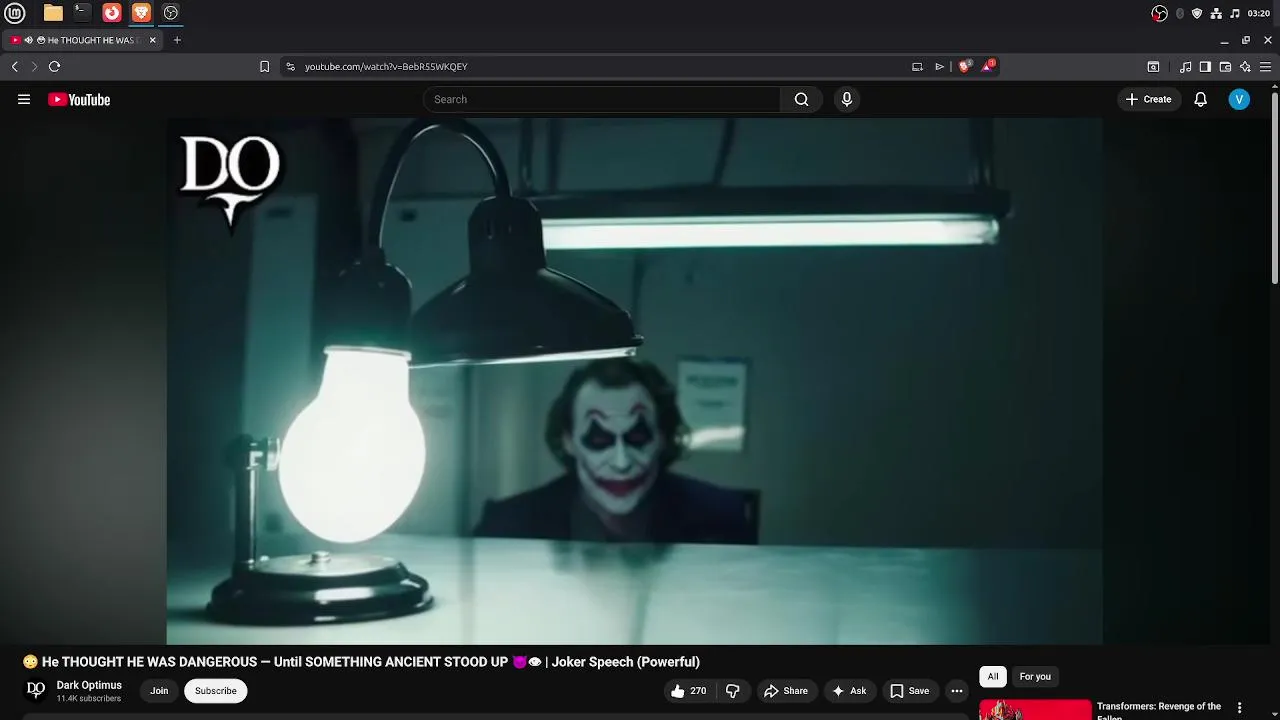Click the video title text
The height and width of the screenshot is (720, 1280).
[x=361, y=662]
